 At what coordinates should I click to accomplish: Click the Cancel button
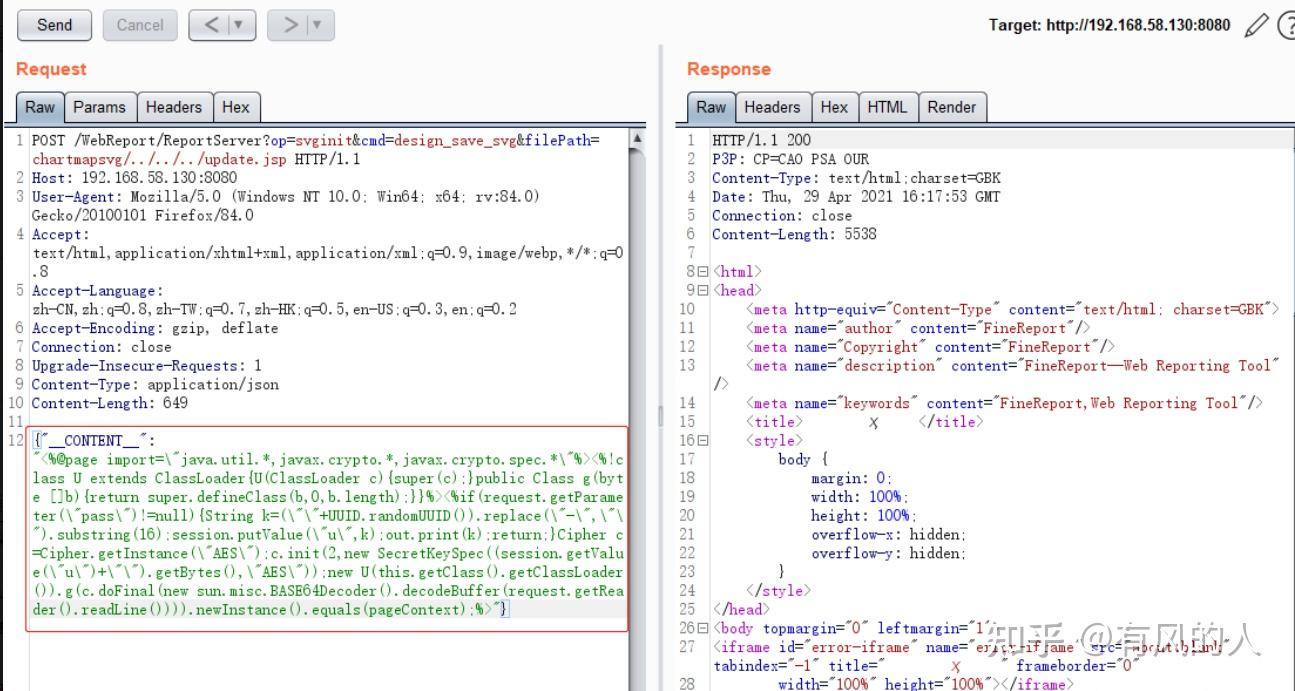point(140,25)
